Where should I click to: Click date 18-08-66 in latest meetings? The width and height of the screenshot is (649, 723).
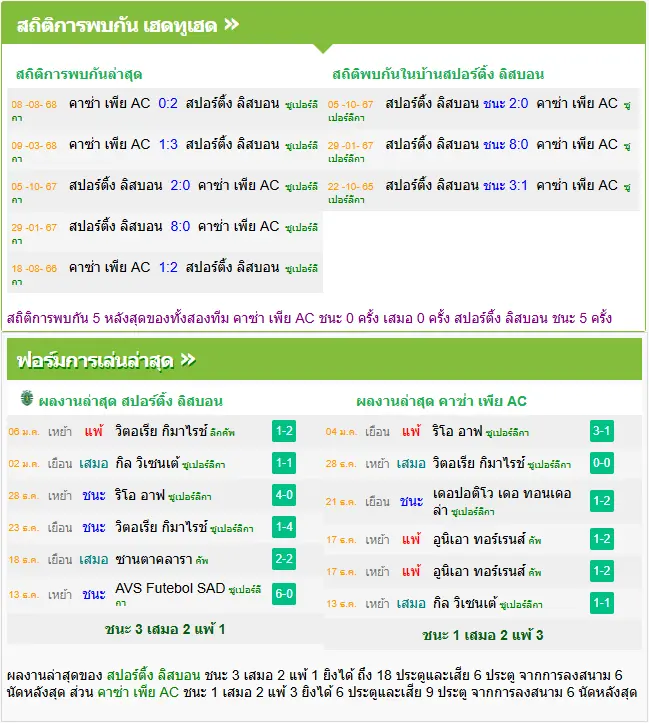tap(34, 269)
